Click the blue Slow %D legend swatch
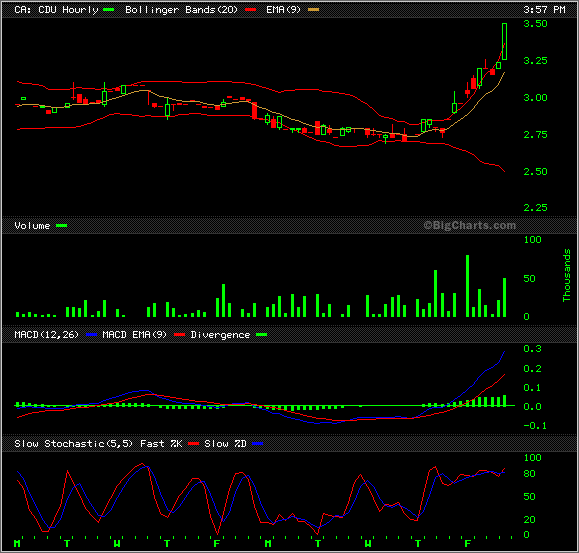 257,443
